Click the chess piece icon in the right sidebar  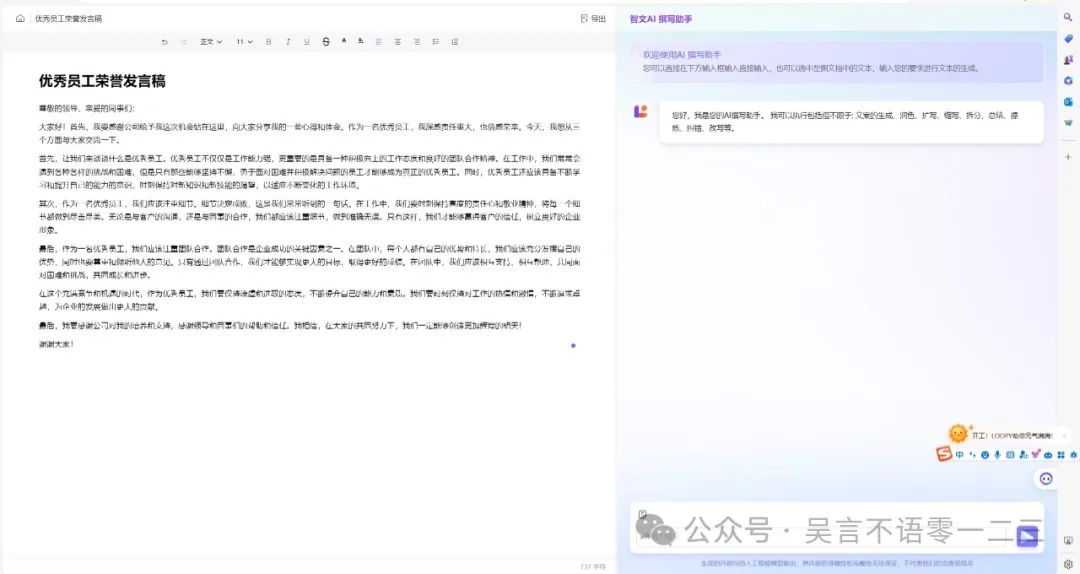[x=1068, y=60]
